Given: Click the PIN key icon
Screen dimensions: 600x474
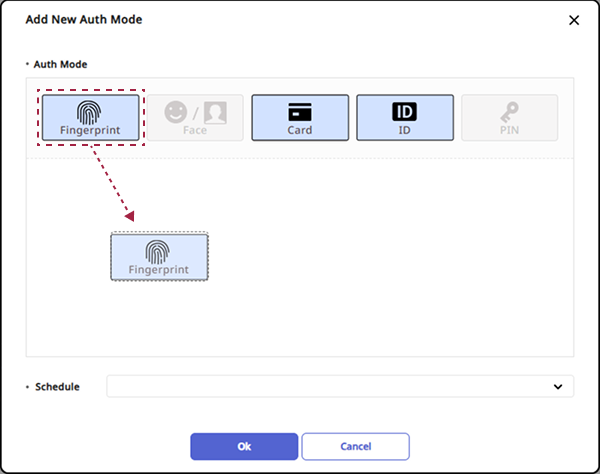Looking at the screenshot, I should [x=509, y=111].
